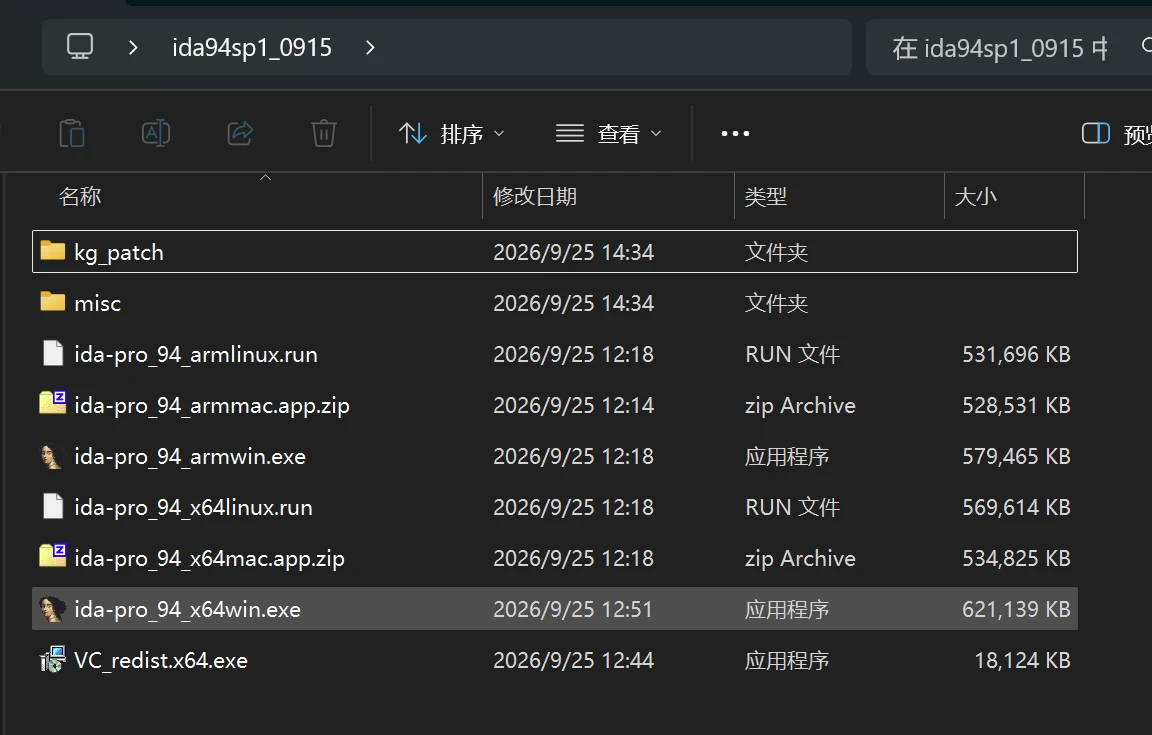Open the three-dot more options menu

tap(735, 134)
